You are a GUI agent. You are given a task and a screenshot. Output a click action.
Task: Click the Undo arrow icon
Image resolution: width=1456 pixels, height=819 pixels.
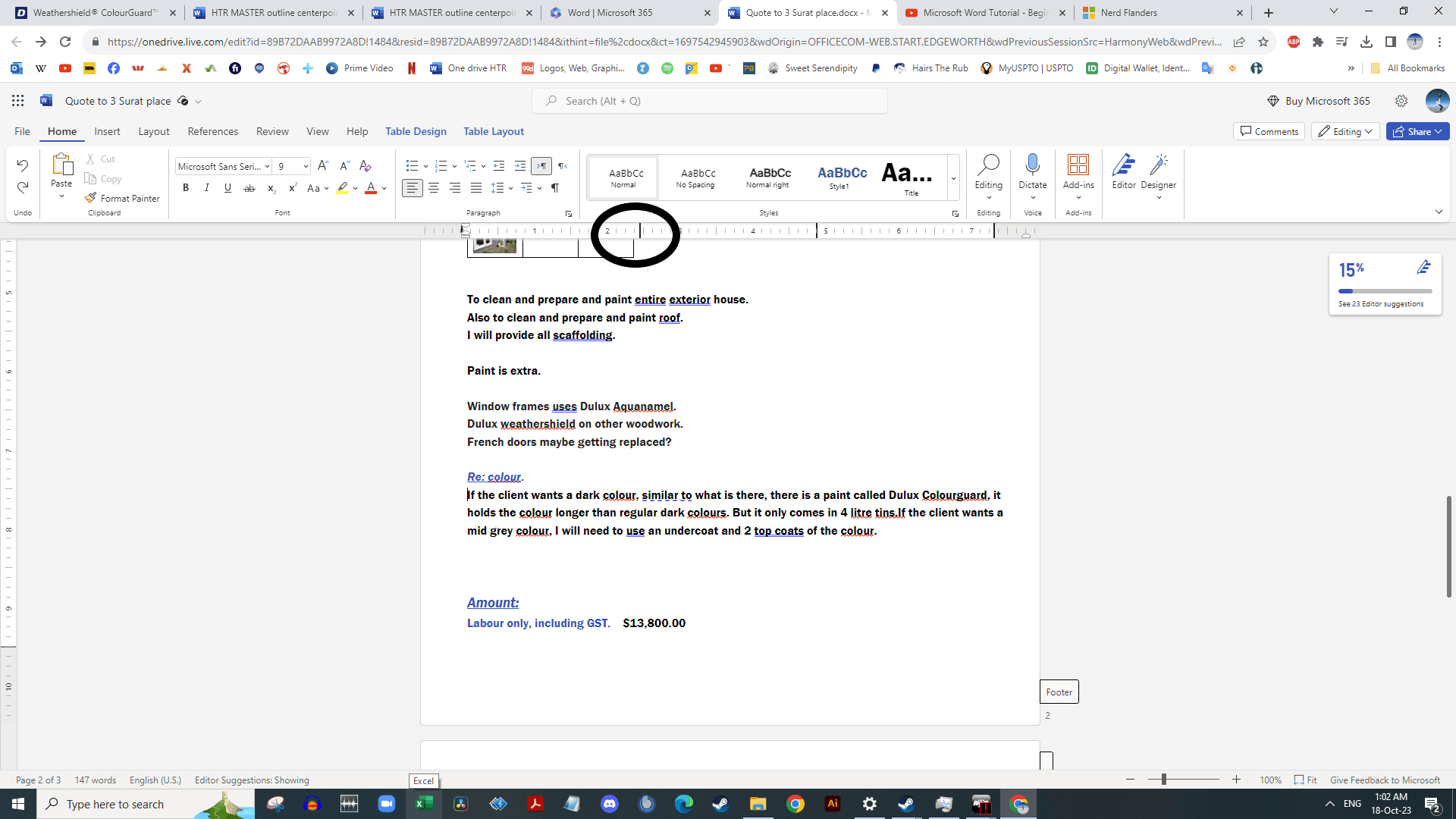[x=22, y=165]
